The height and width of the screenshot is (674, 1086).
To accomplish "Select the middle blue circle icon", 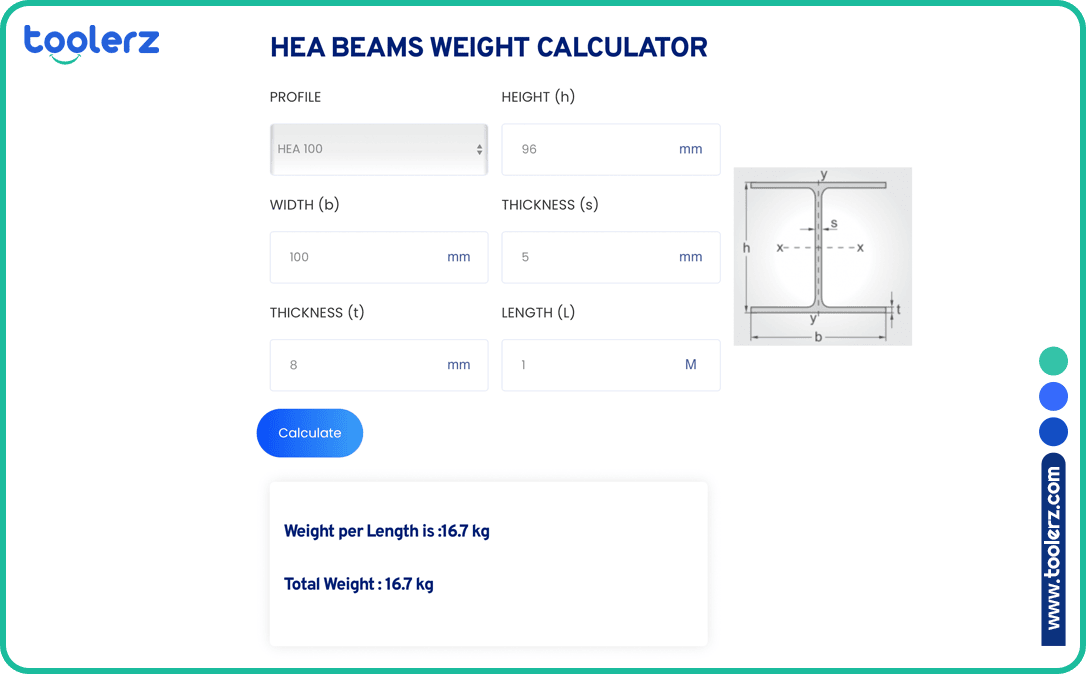I will [x=1053, y=396].
